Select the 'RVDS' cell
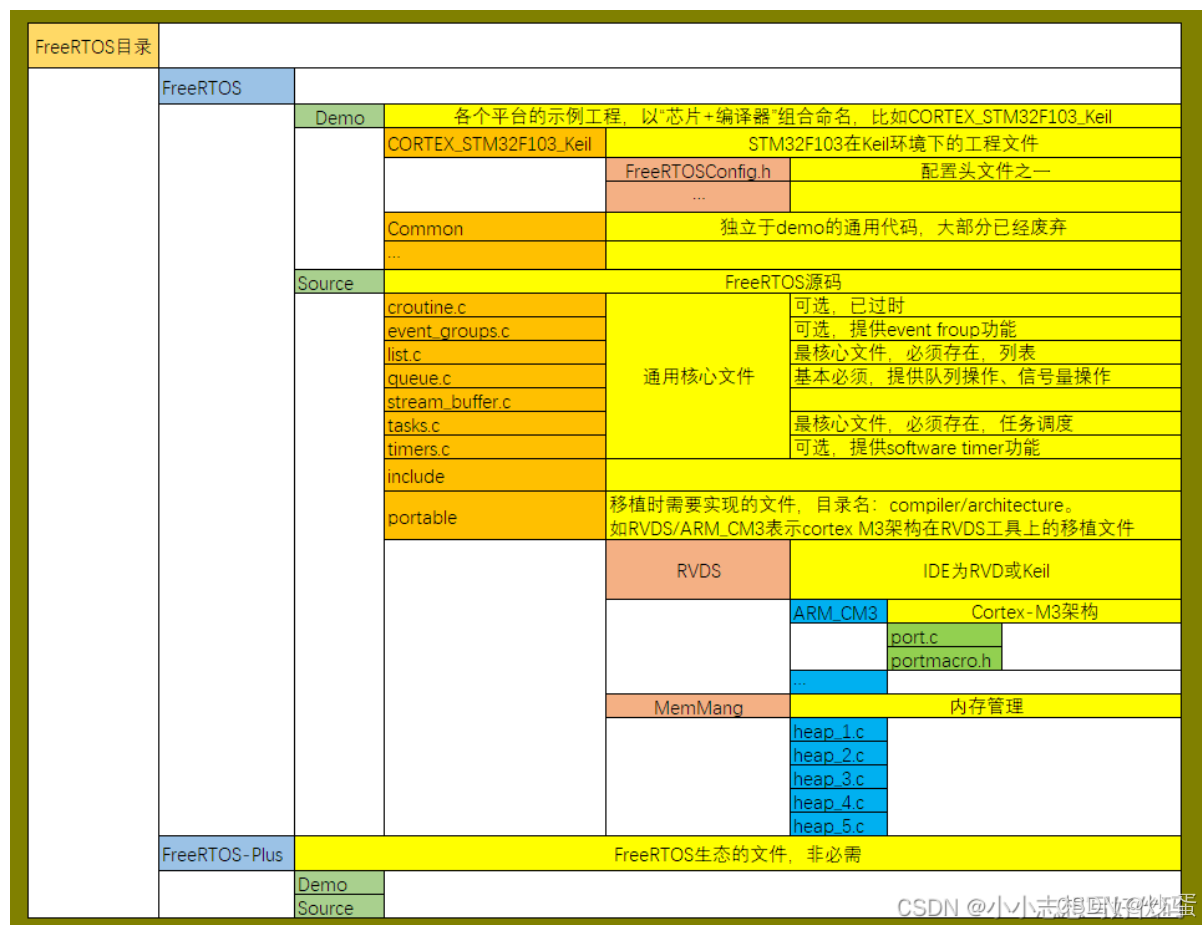 pos(698,570)
